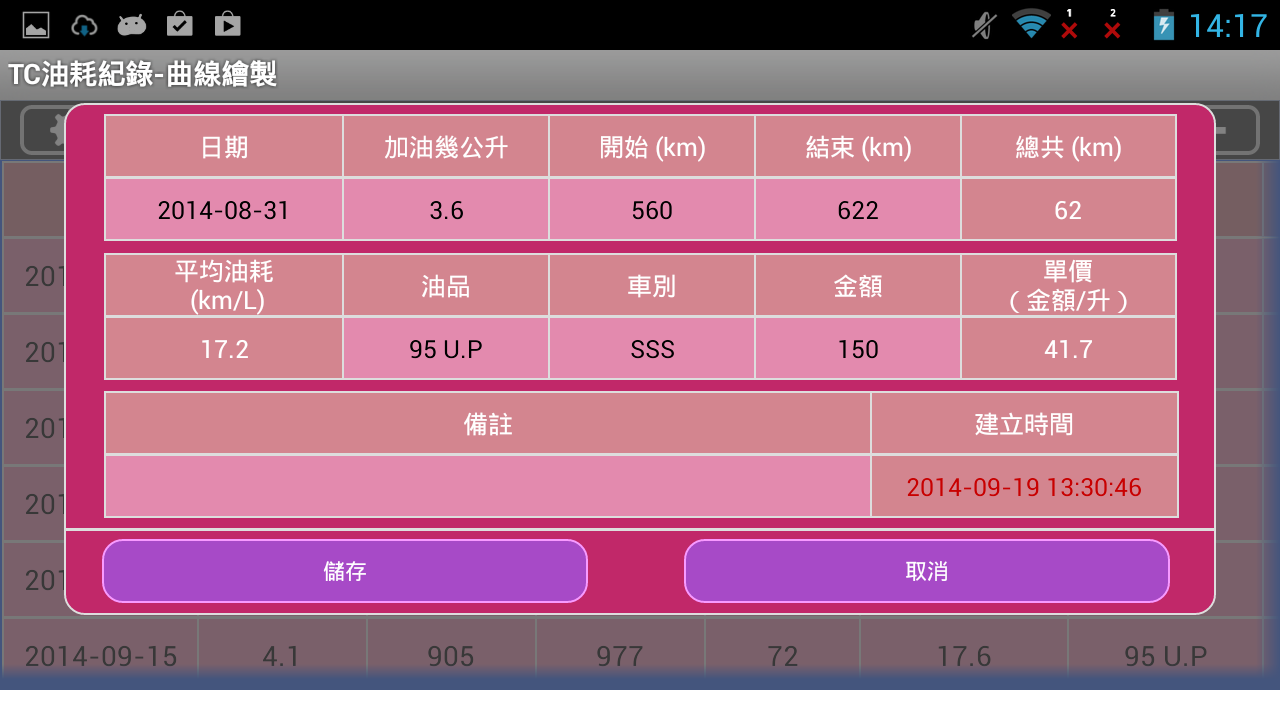Image resolution: width=1280 pixels, height=720 pixels.
Task: Open the Play Store notification icon
Action: [227, 25]
